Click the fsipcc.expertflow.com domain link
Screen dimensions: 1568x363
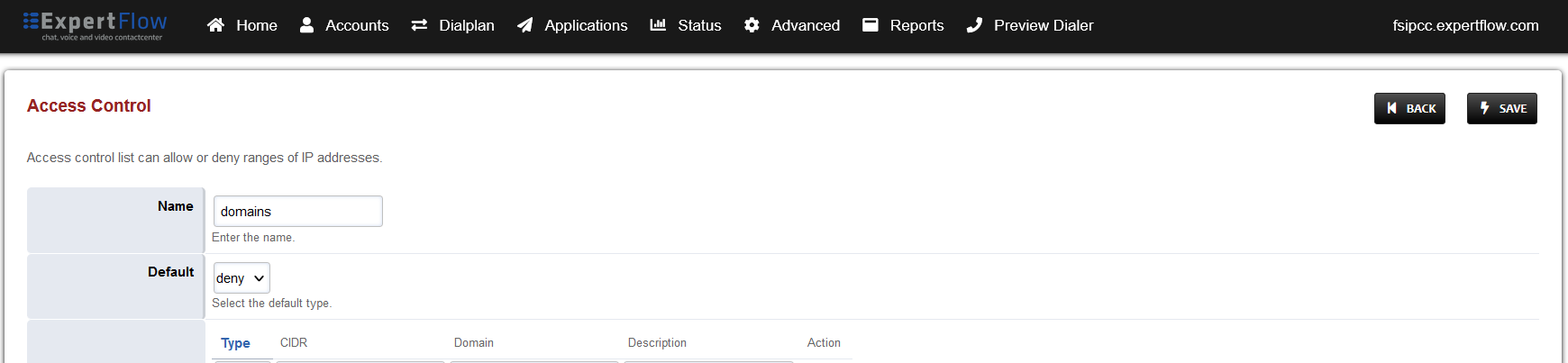click(x=1465, y=25)
